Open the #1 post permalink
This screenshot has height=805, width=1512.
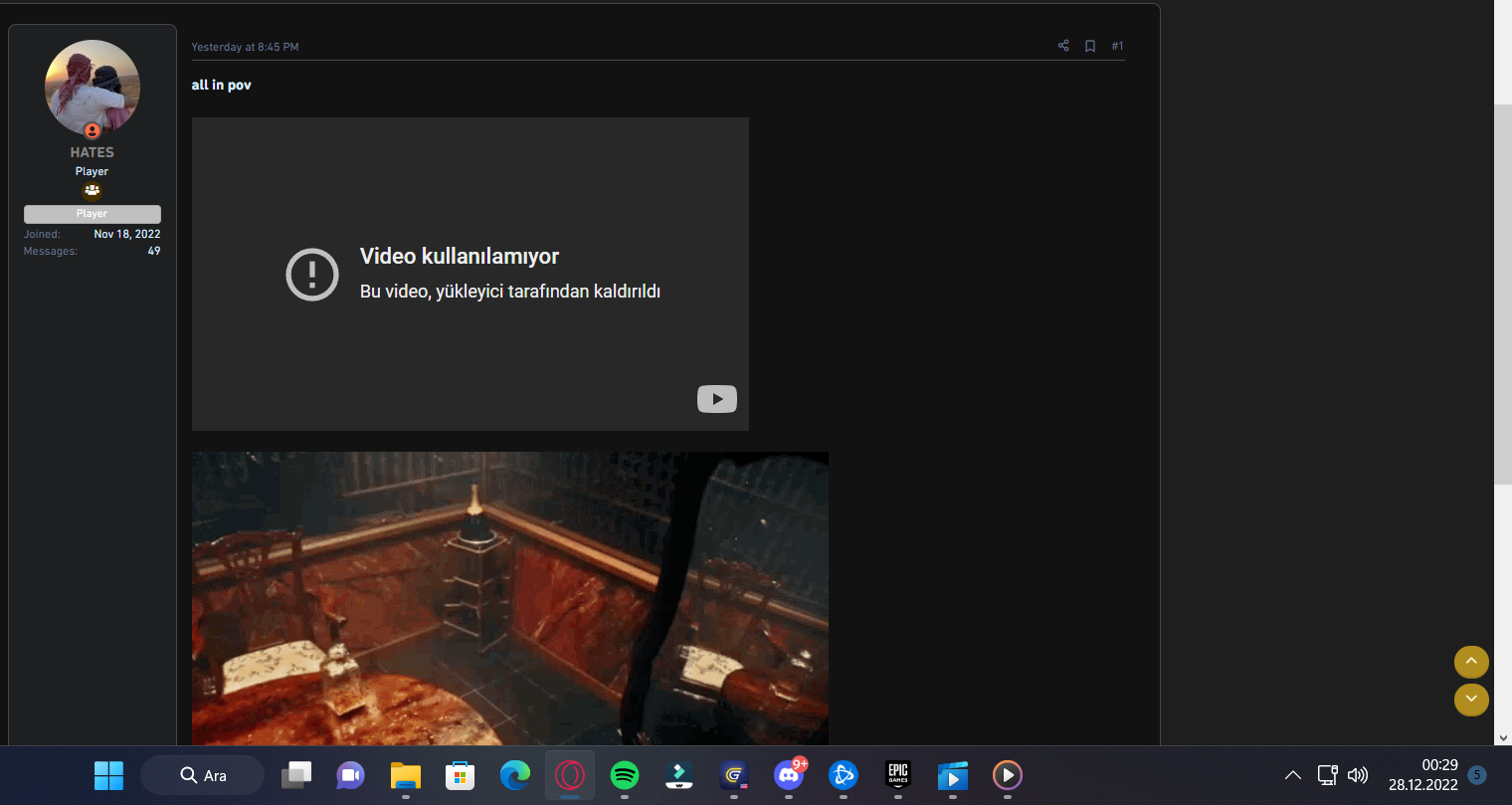[x=1117, y=46]
